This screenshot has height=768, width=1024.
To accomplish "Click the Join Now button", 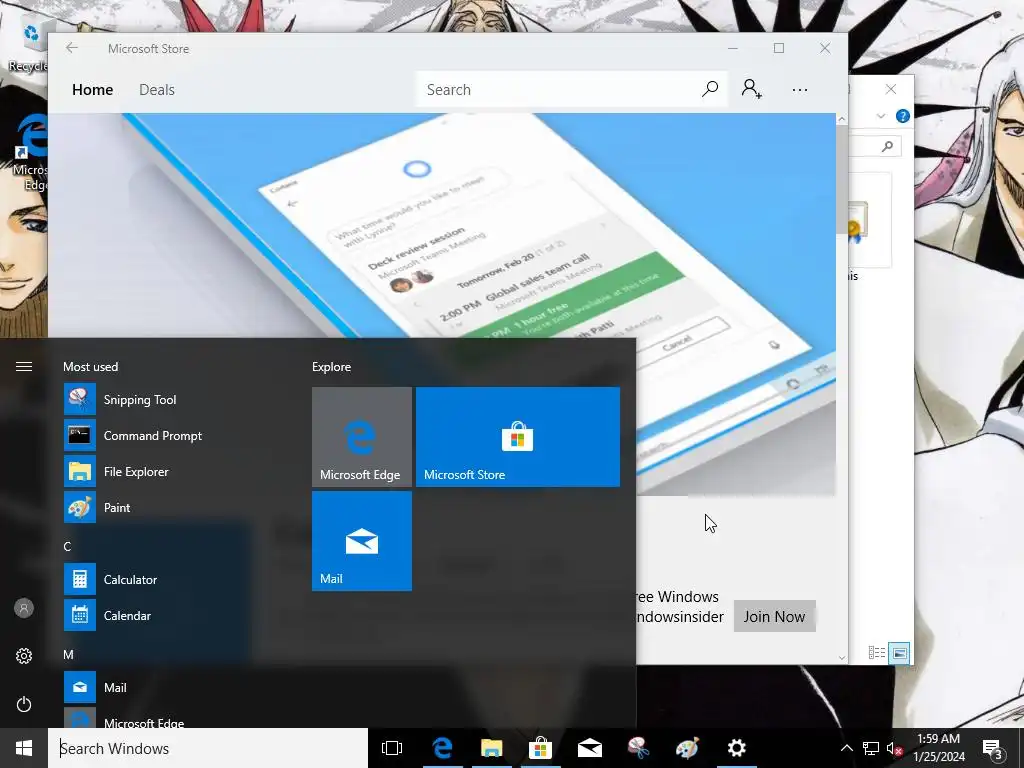I will 774,616.
